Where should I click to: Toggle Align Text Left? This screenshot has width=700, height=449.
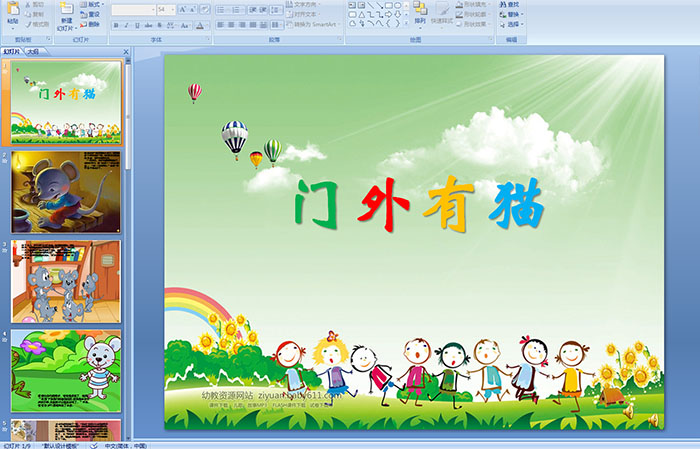(221, 25)
